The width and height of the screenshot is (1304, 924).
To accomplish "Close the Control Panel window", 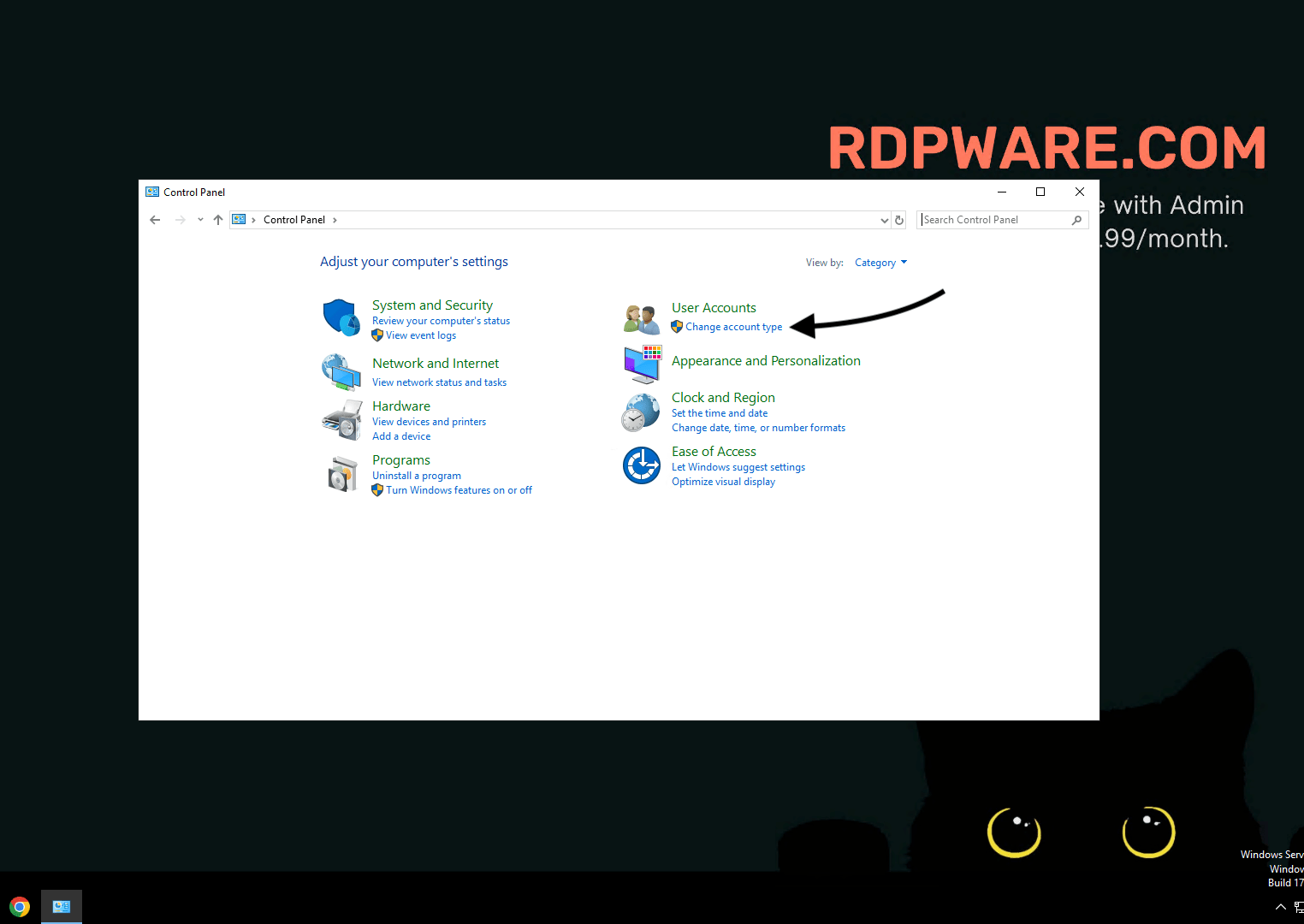I will [1080, 192].
